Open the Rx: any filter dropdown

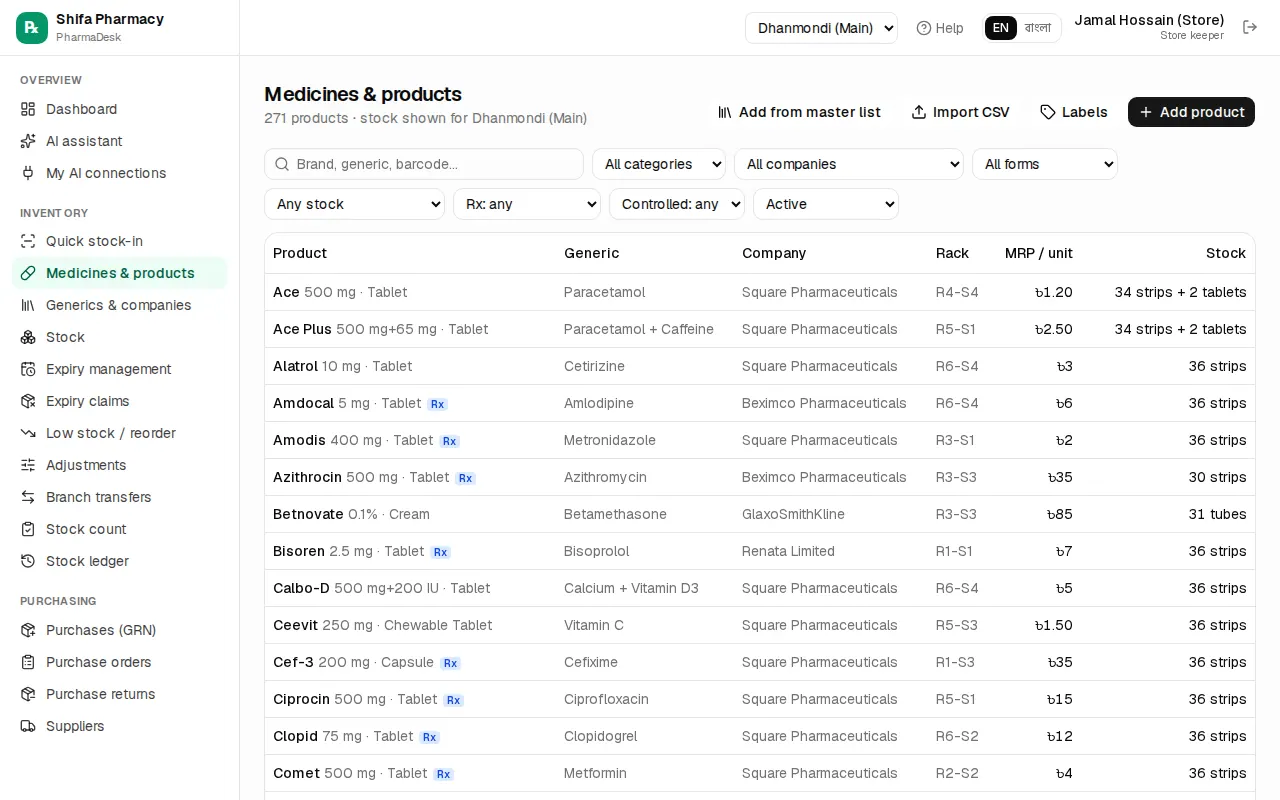527,204
